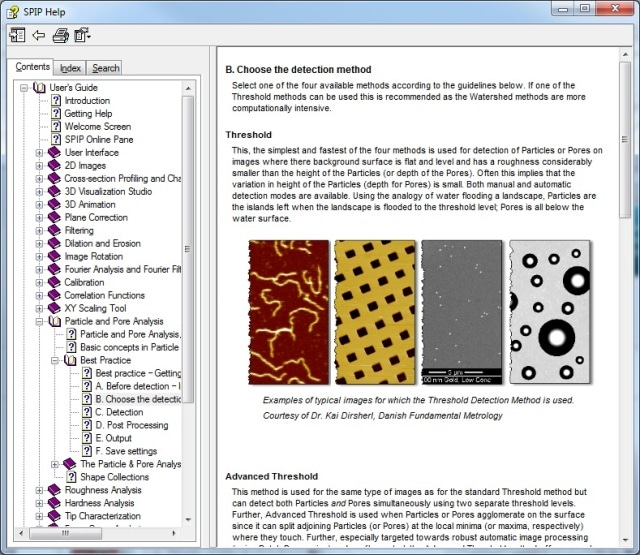The height and width of the screenshot is (555, 640).
Task: Click the content pane scroll down arrow
Action: [625, 540]
